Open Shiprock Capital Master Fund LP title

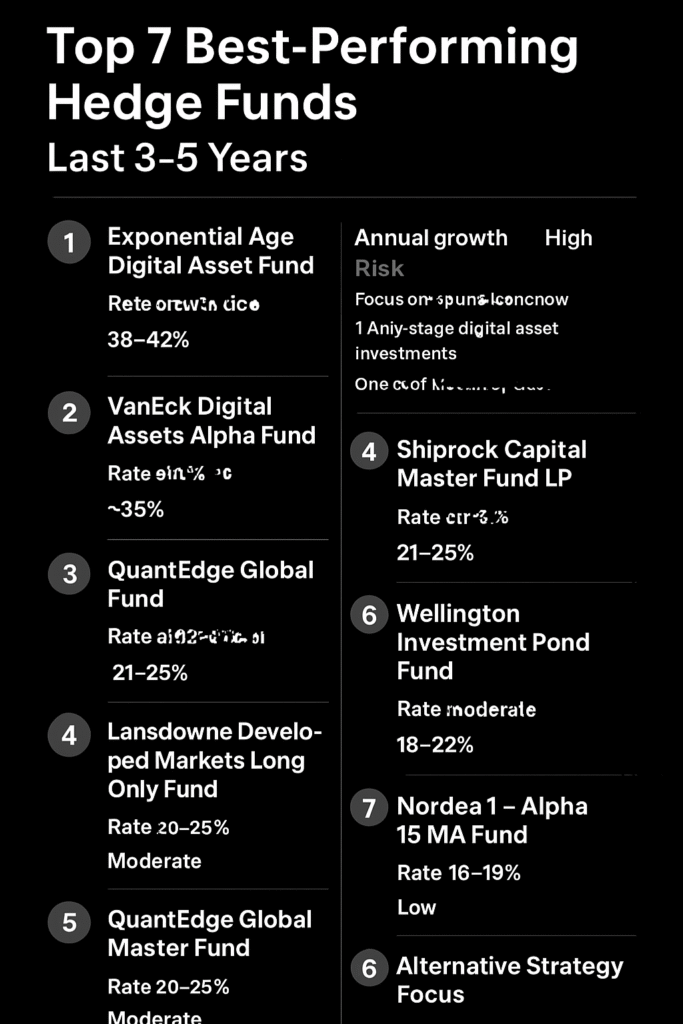coord(491,464)
